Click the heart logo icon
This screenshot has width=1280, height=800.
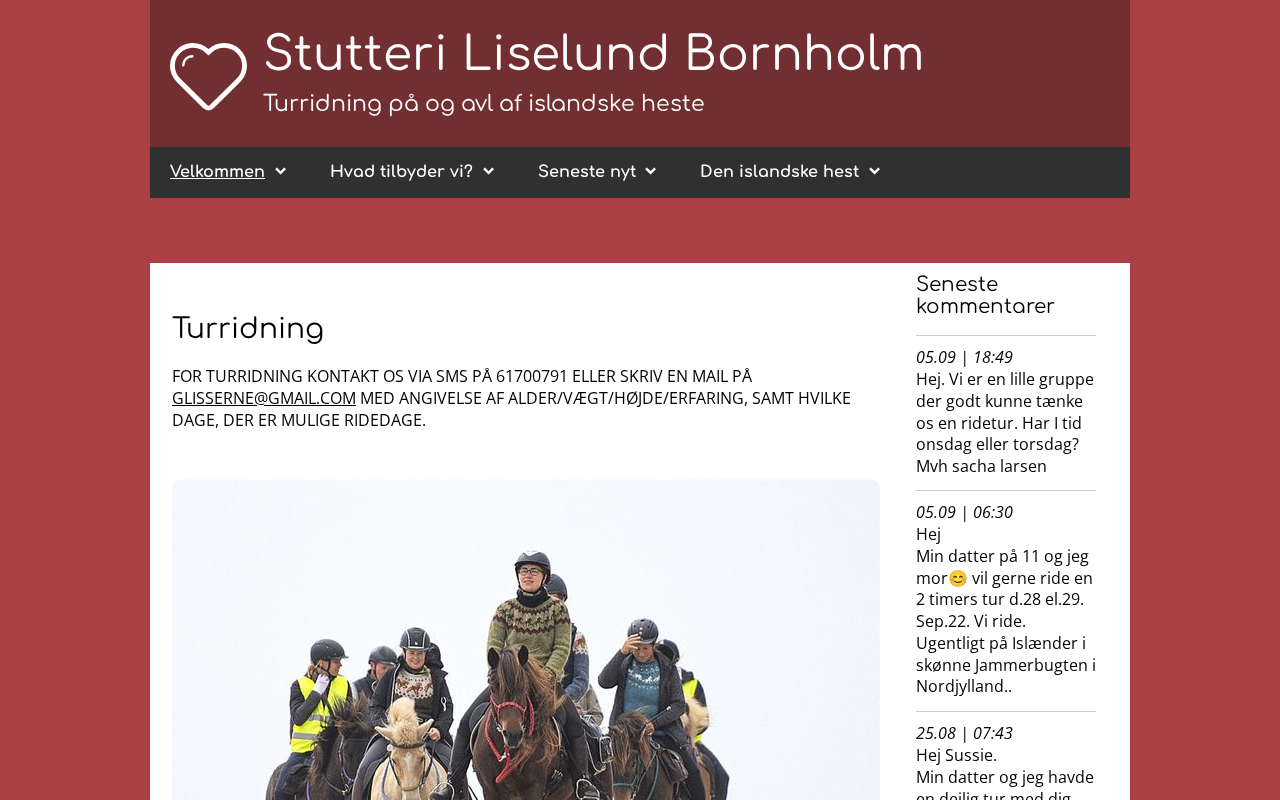coord(208,76)
